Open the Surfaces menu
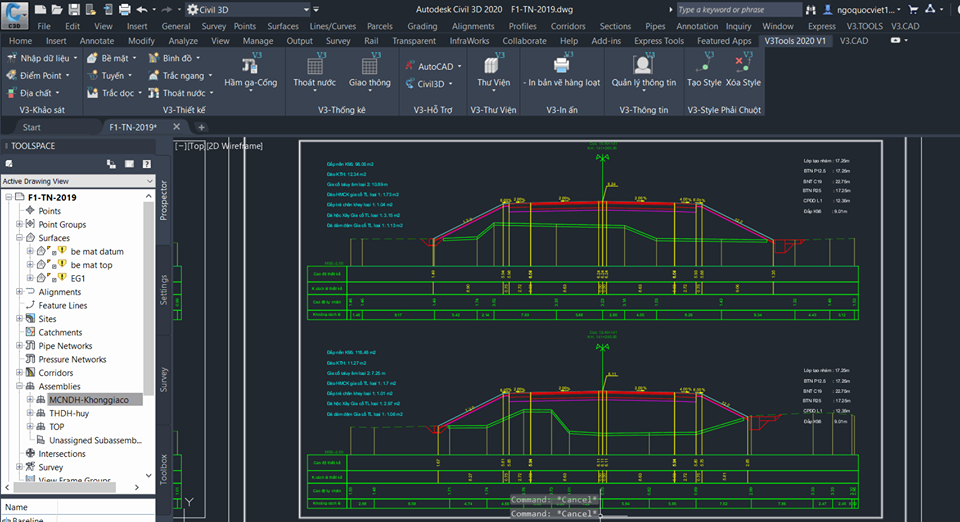The height and width of the screenshot is (522, 960). click(x=282, y=26)
